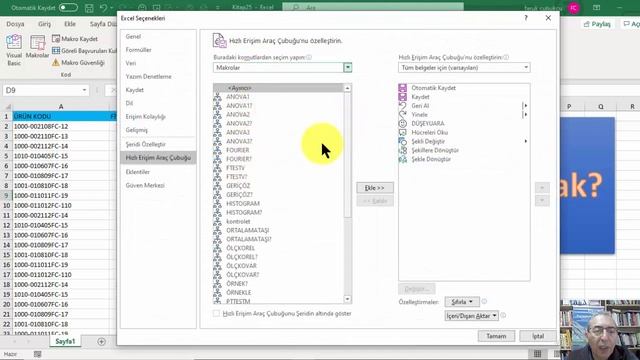
Task: Select the DÜŞEYUARA smiley icon
Action: (x=402, y=123)
